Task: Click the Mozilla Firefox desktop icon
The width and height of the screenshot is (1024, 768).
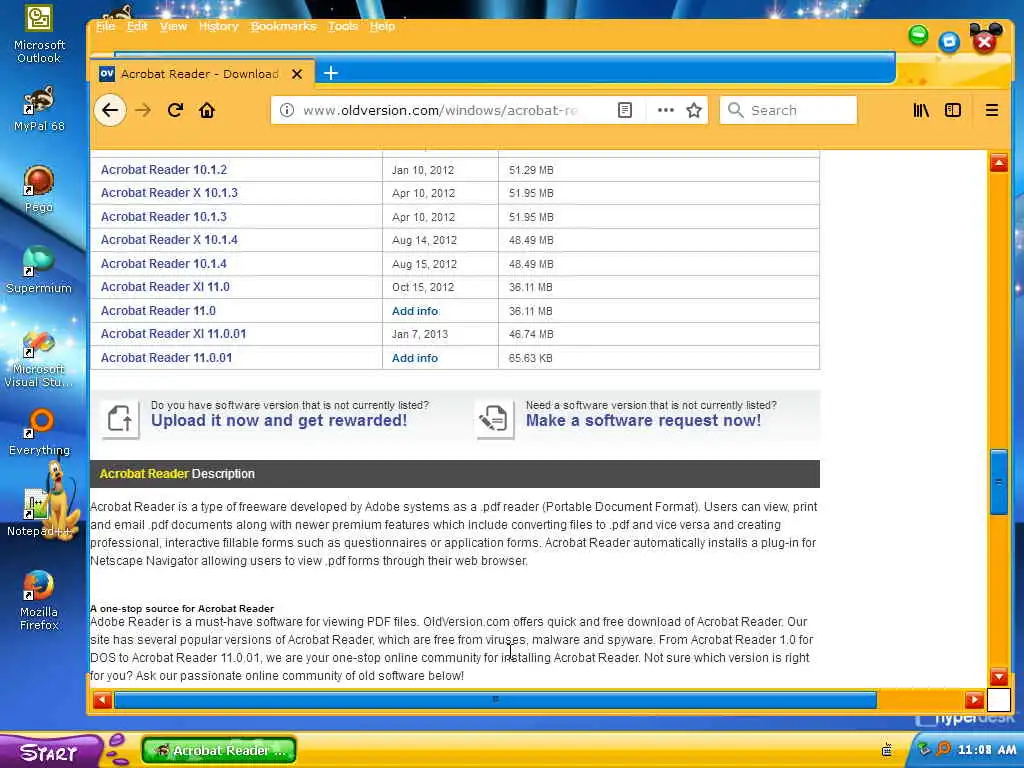Action: click(39, 601)
